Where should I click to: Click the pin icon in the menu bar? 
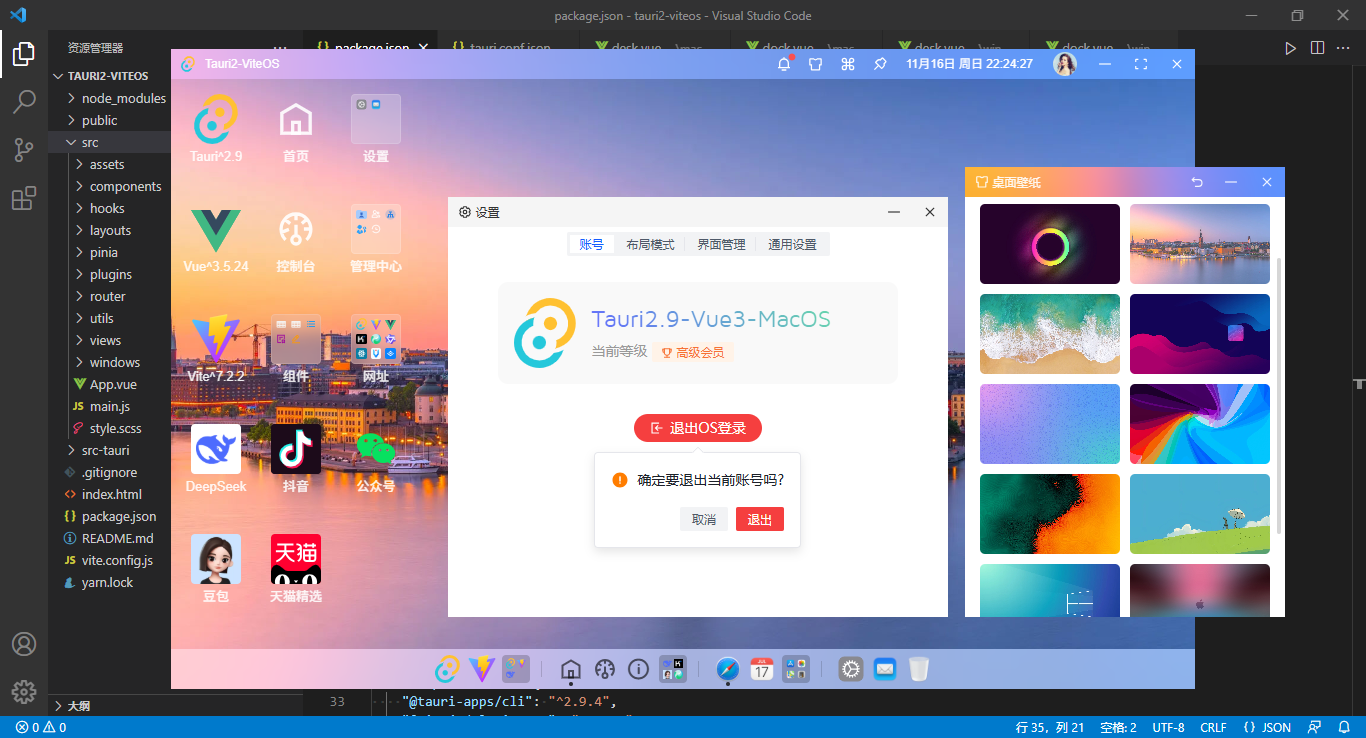coord(880,63)
